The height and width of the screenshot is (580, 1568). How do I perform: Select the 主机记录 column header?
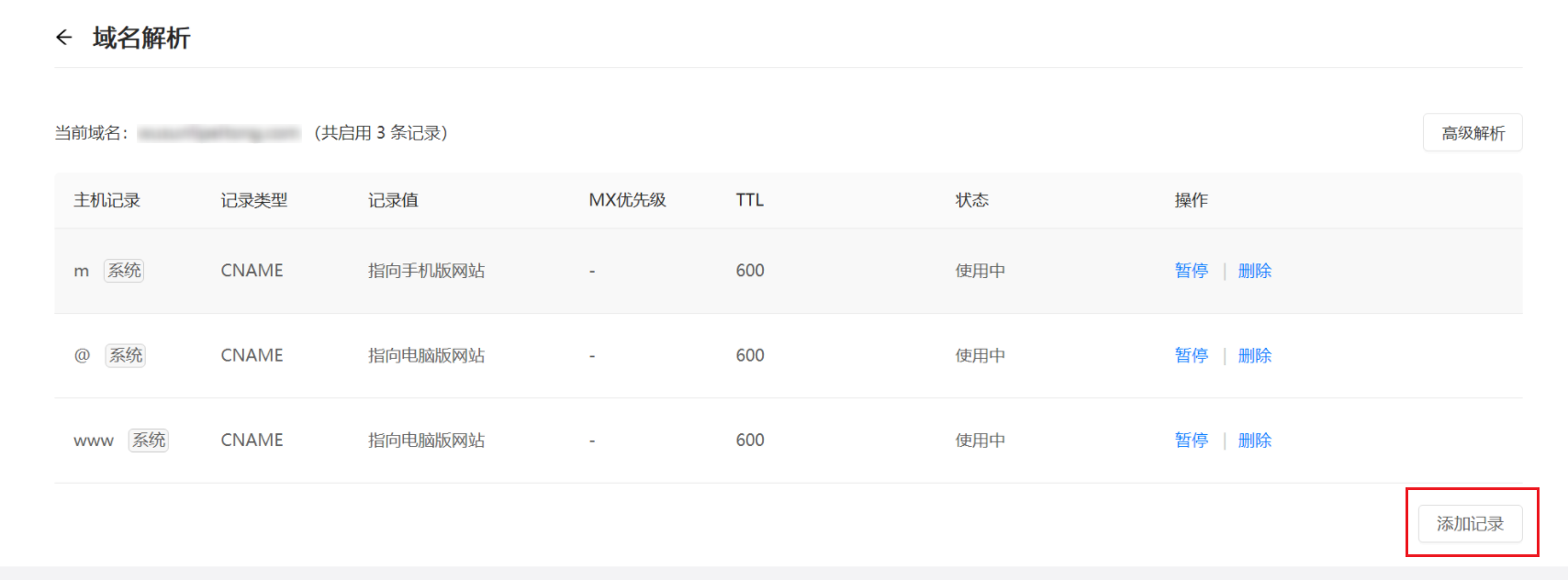coord(107,200)
